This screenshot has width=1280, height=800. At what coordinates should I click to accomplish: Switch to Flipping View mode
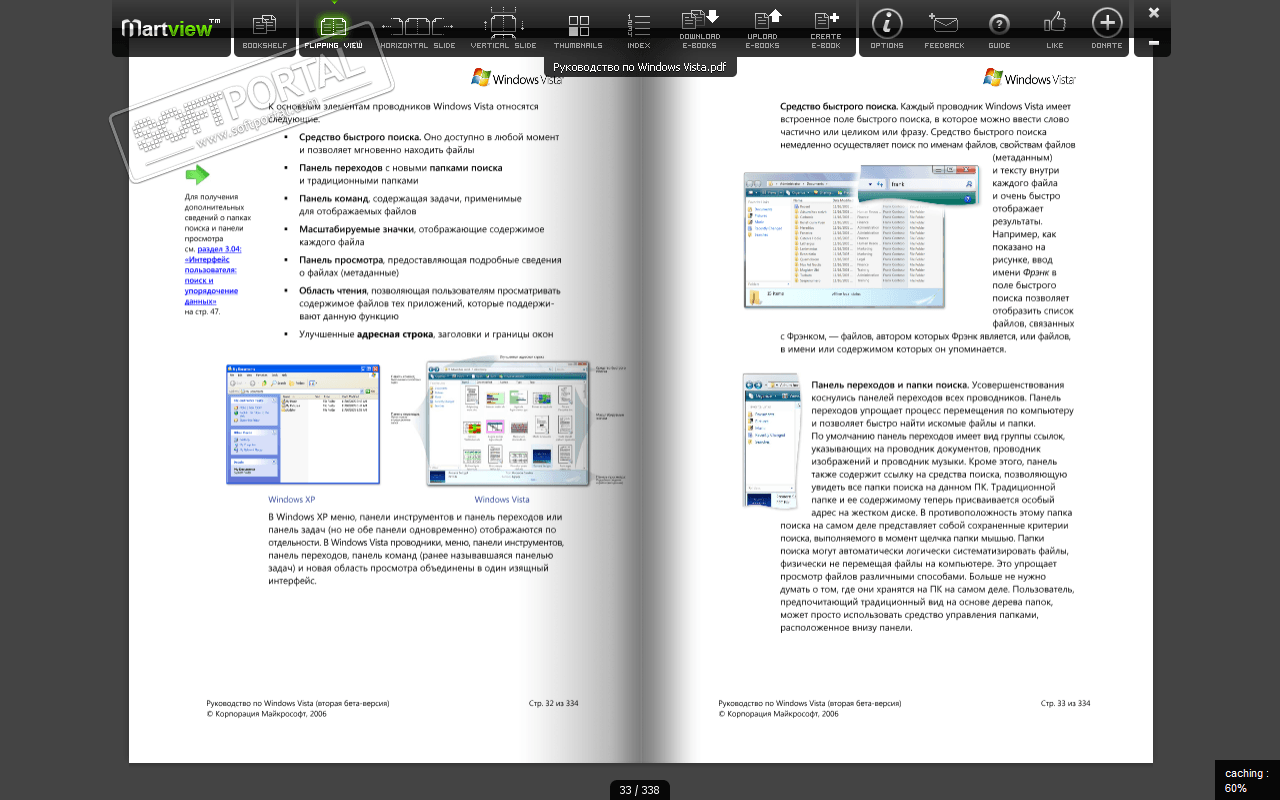334,29
